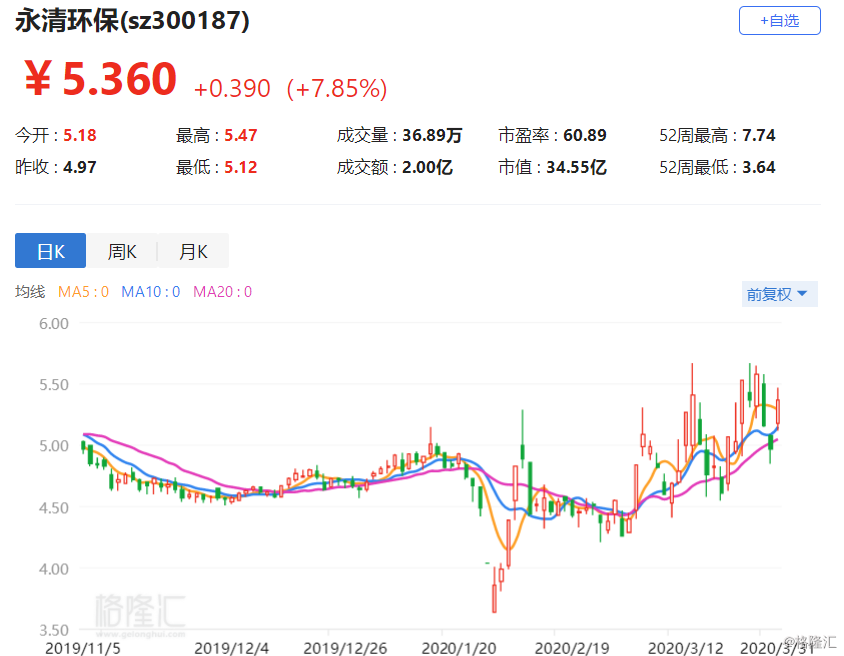Add stock to watchlist with +自选 button
The height and width of the screenshot is (656, 844).
(779, 20)
